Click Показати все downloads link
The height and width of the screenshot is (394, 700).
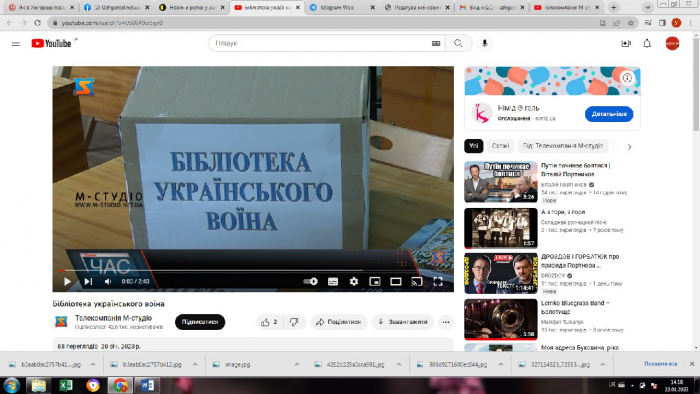click(x=661, y=364)
